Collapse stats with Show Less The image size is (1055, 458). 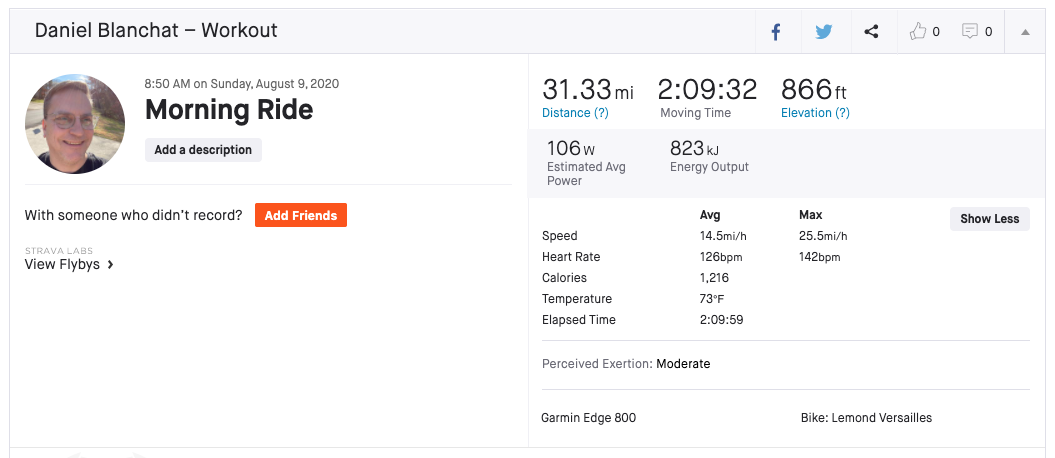(x=989, y=219)
